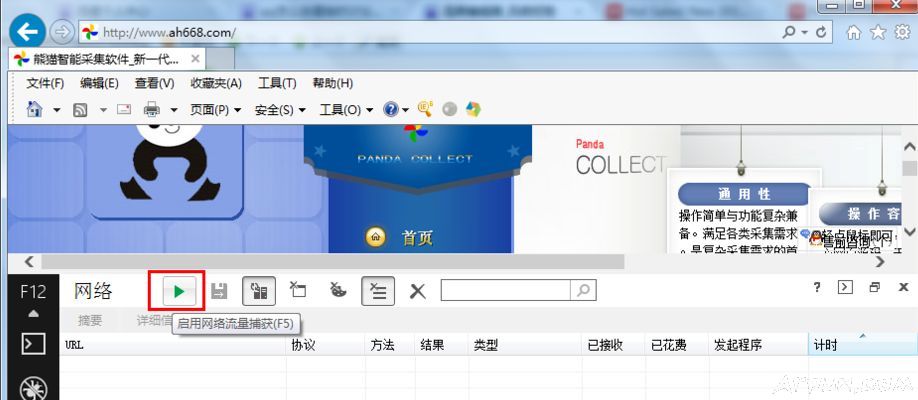This screenshot has width=918, height=400.
Task: Click the export captured traffic save icon
Action: coord(219,291)
